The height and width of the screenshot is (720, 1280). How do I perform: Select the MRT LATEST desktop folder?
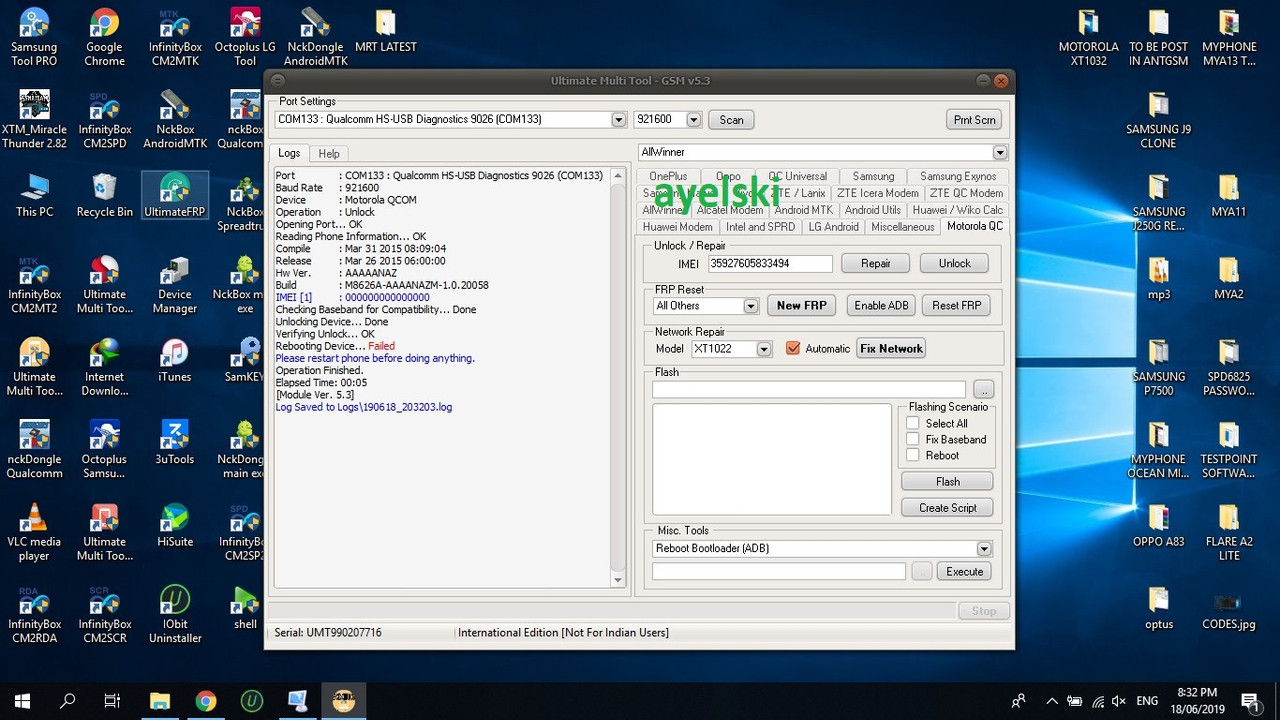coord(385,31)
